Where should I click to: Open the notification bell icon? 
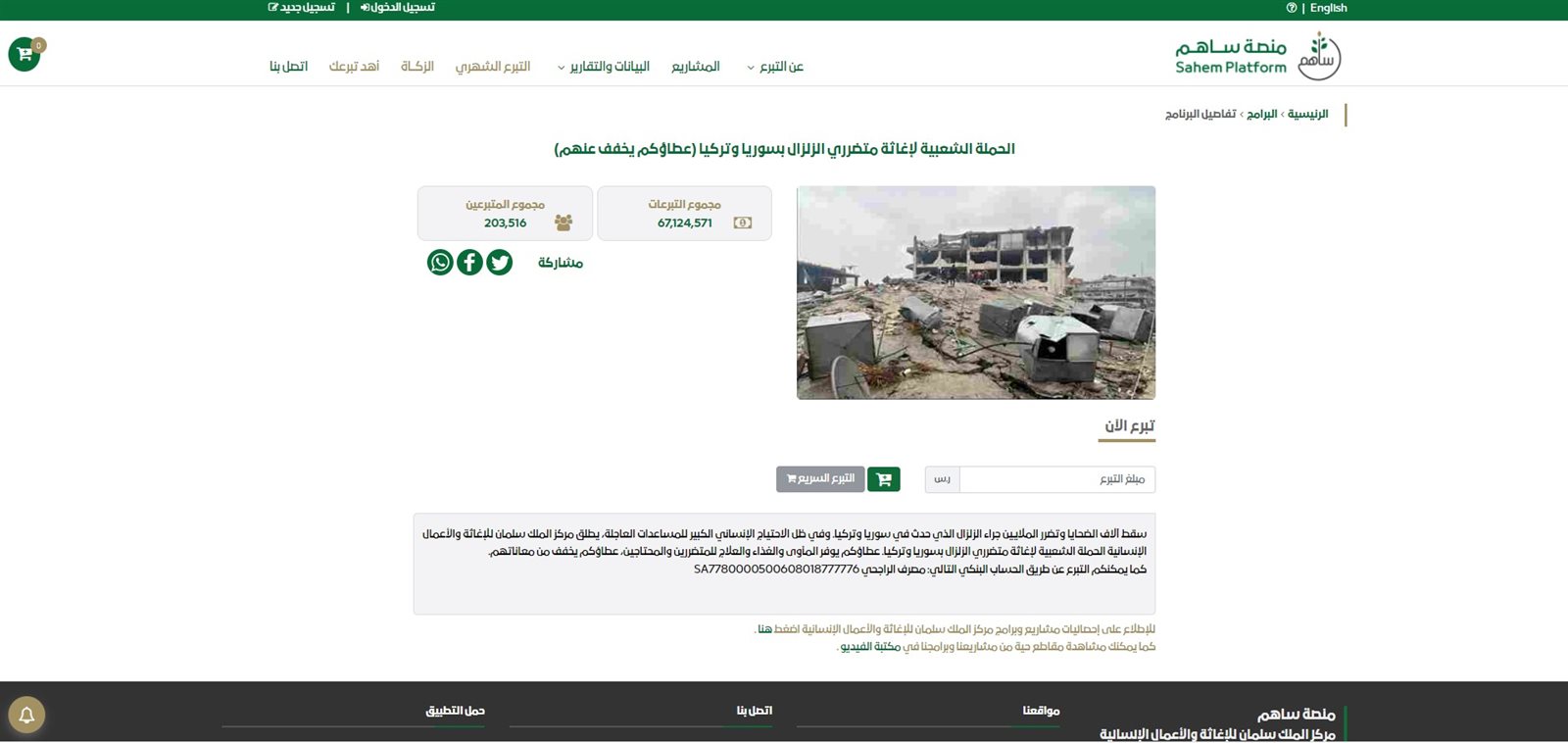coord(26,715)
